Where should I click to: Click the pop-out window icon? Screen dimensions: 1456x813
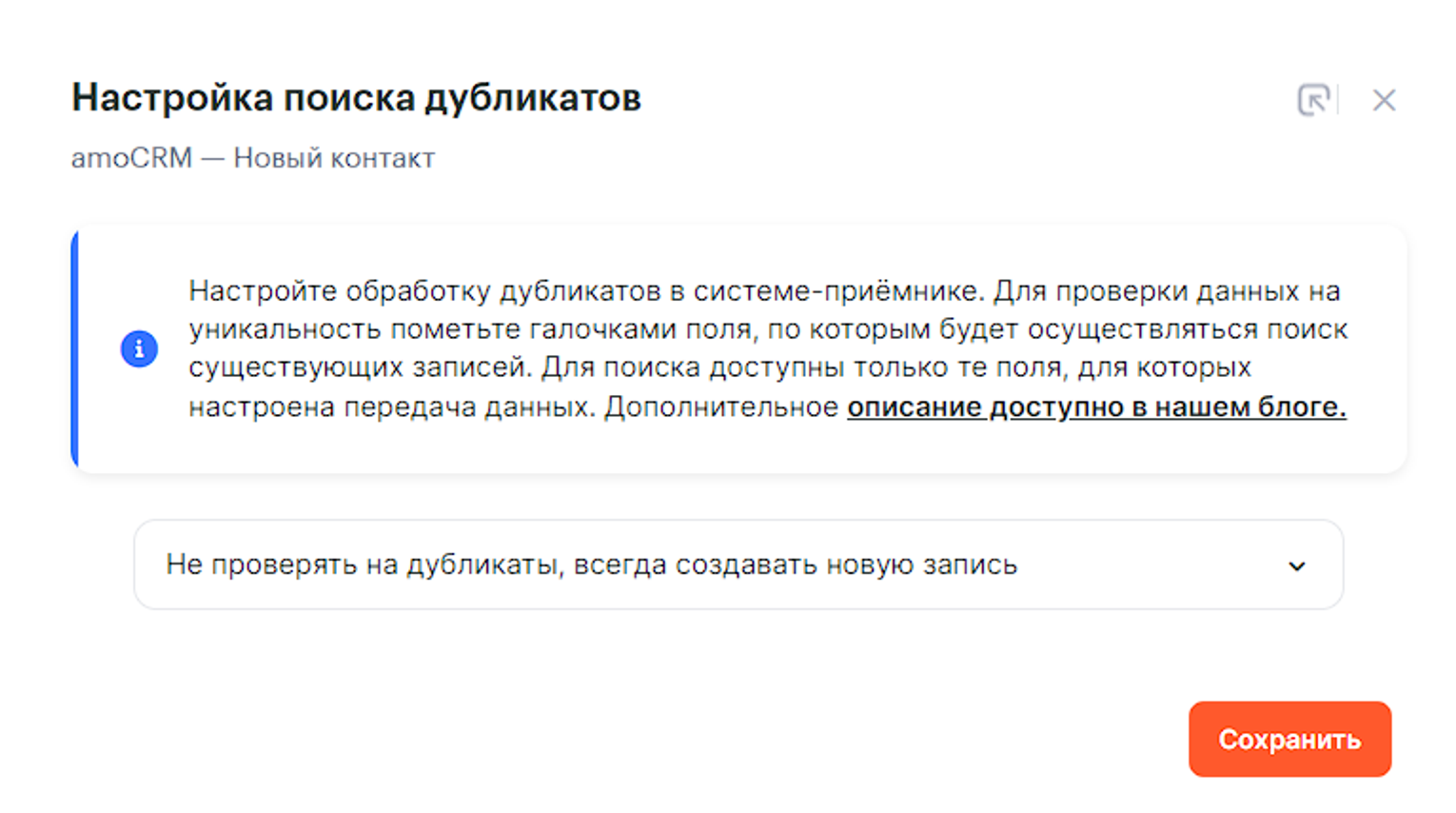click(x=1313, y=99)
